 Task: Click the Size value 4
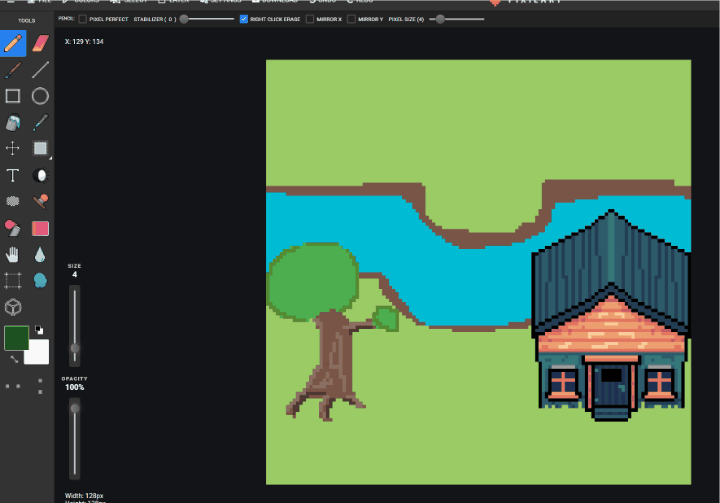tap(74, 275)
